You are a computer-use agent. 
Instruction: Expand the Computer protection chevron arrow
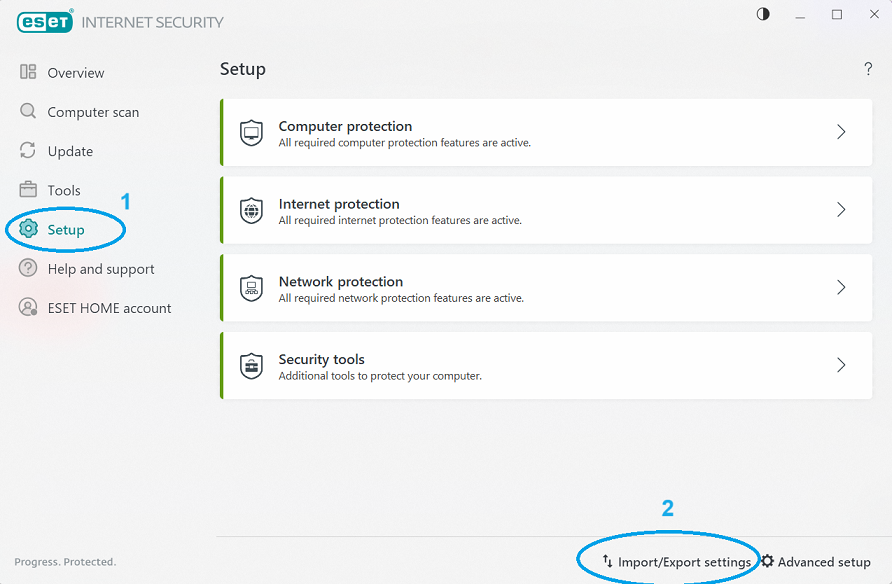click(841, 132)
